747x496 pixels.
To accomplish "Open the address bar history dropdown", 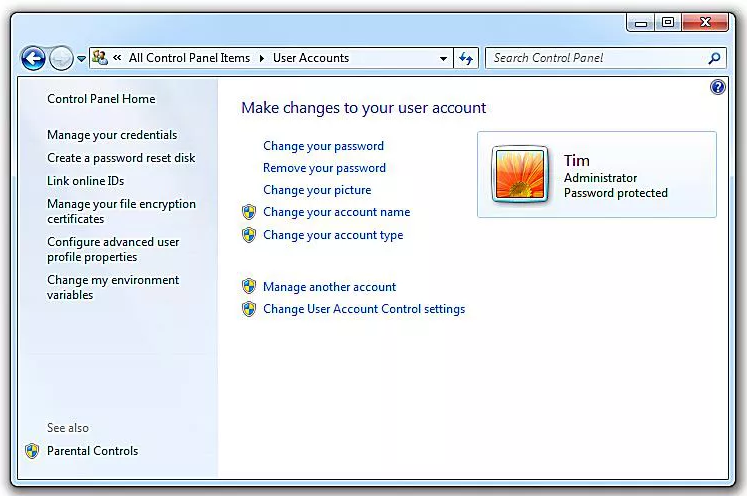I will click(443, 59).
